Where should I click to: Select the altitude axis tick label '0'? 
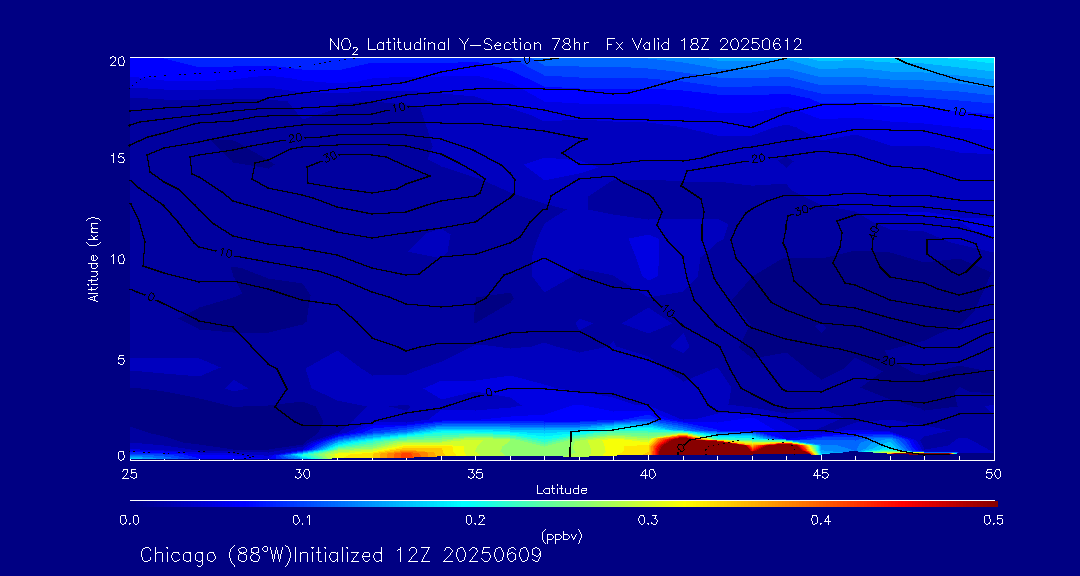click(x=121, y=455)
